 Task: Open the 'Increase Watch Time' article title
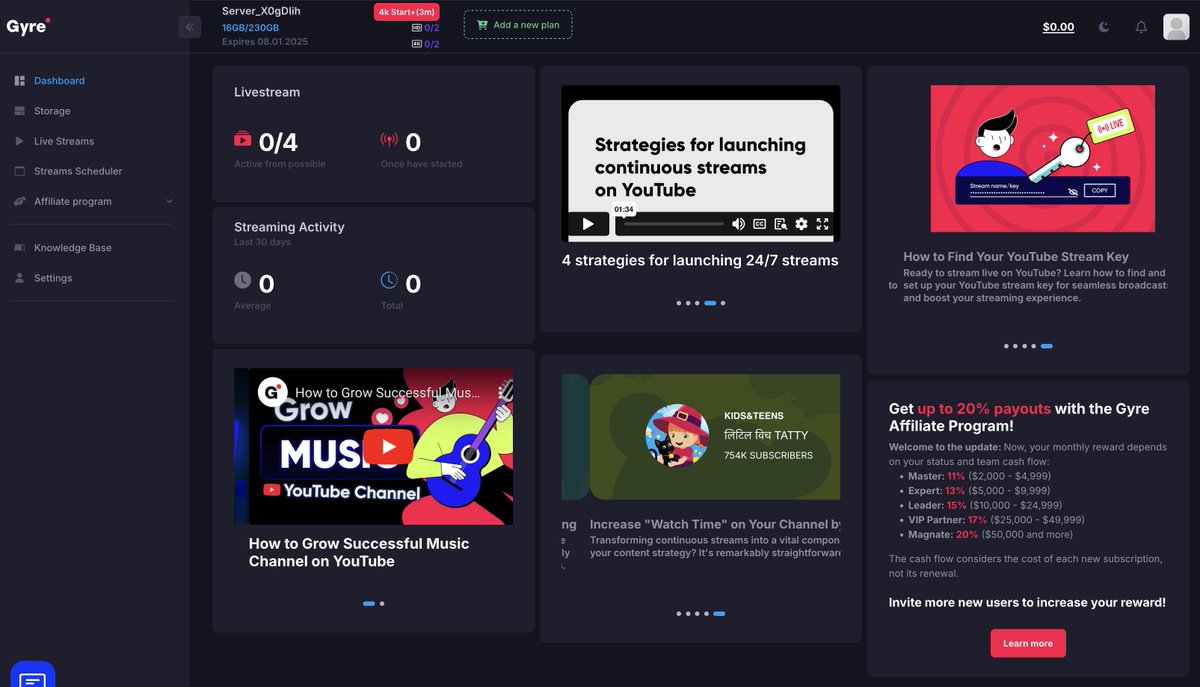click(x=715, y=524)
